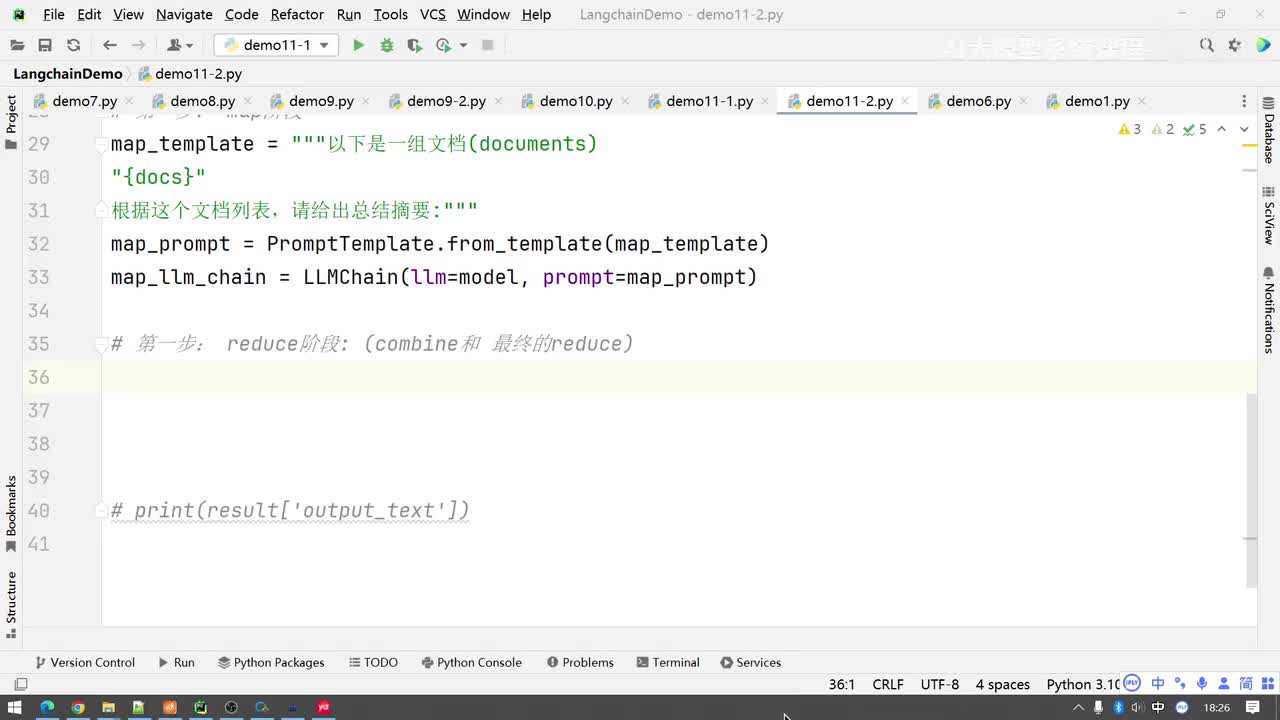Switch to the demo6.py tab
1280x720 pixels.
click(978, 101)
